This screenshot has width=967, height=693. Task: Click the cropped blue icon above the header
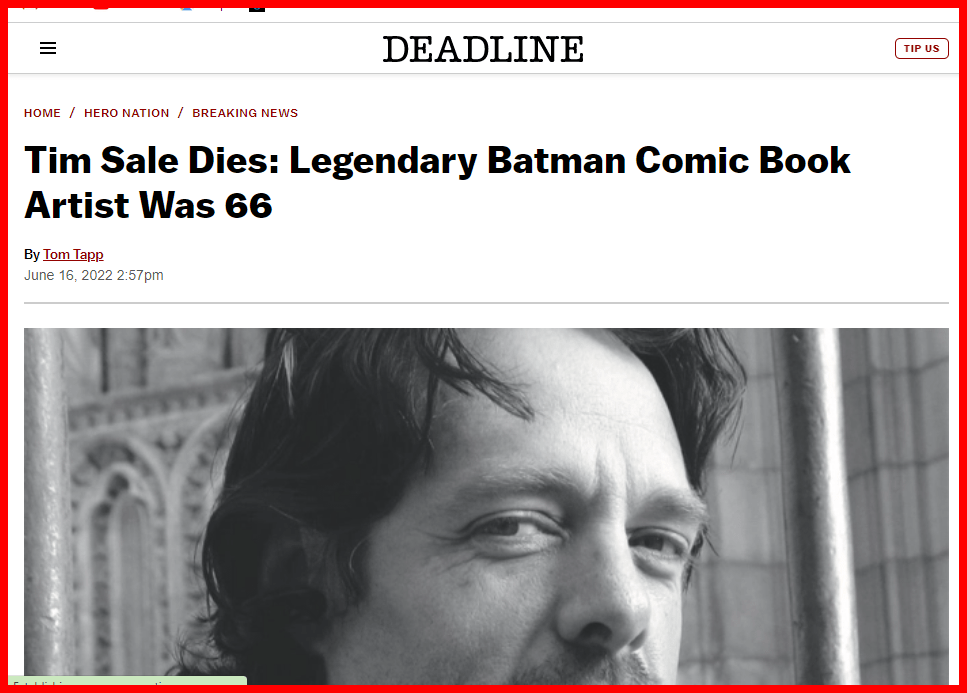187,6
